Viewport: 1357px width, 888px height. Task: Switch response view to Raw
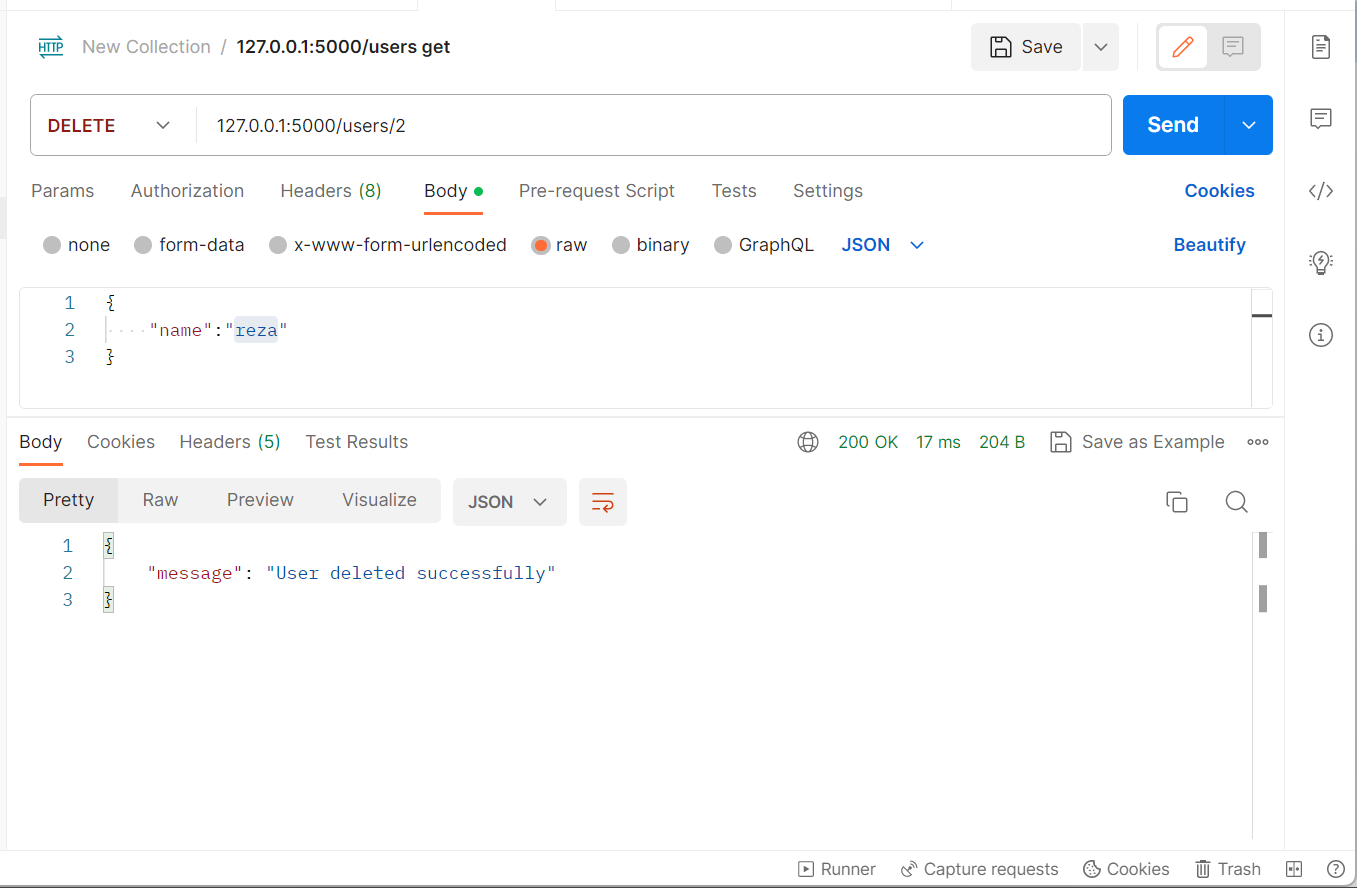click(x=160, y=500)
